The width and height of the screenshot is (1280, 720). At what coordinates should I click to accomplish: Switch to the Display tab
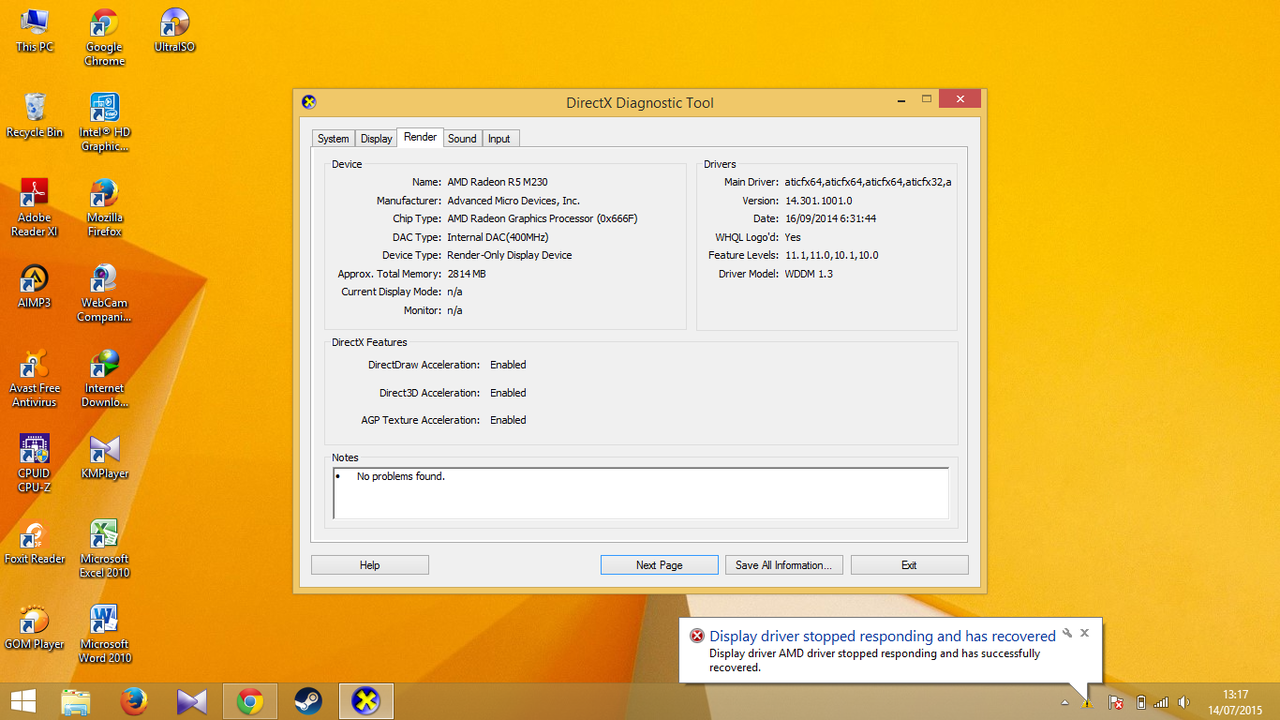pos(376,139)
